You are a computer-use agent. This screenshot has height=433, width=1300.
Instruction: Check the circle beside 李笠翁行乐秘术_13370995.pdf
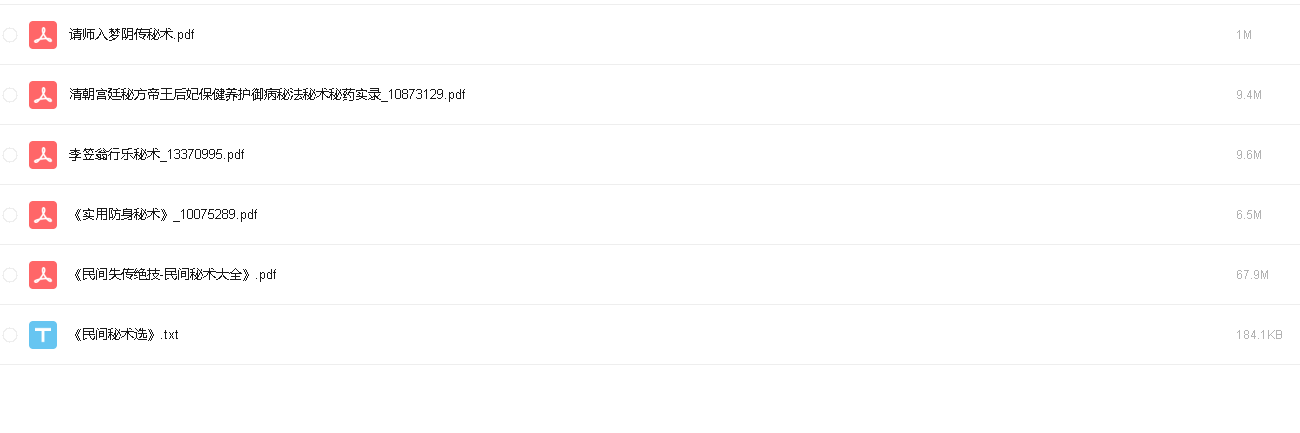[10, 155]
